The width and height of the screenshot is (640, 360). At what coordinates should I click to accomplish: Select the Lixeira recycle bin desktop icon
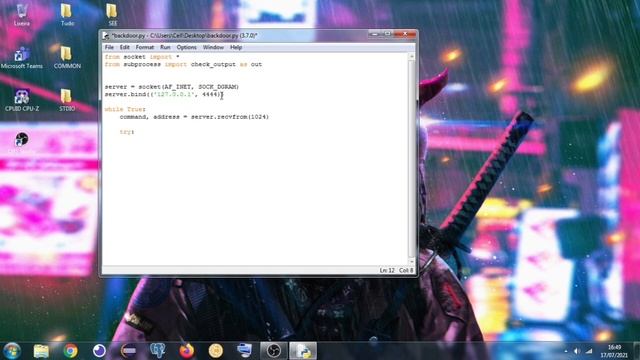(22, 15)
